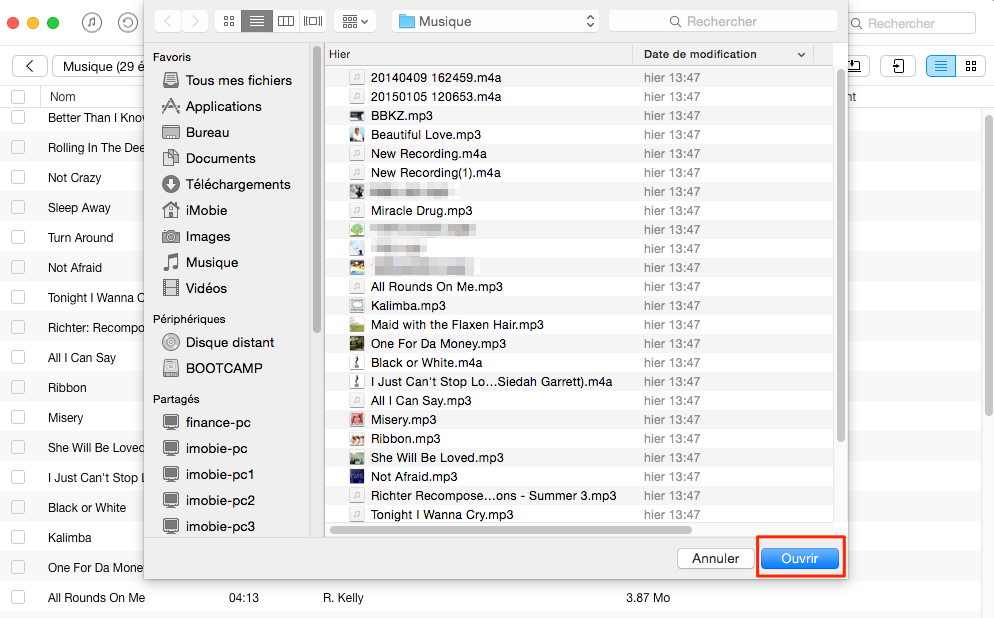Screen dimensions: 994x618
Task: Click the Annuler button
Action: pos(715,558)
